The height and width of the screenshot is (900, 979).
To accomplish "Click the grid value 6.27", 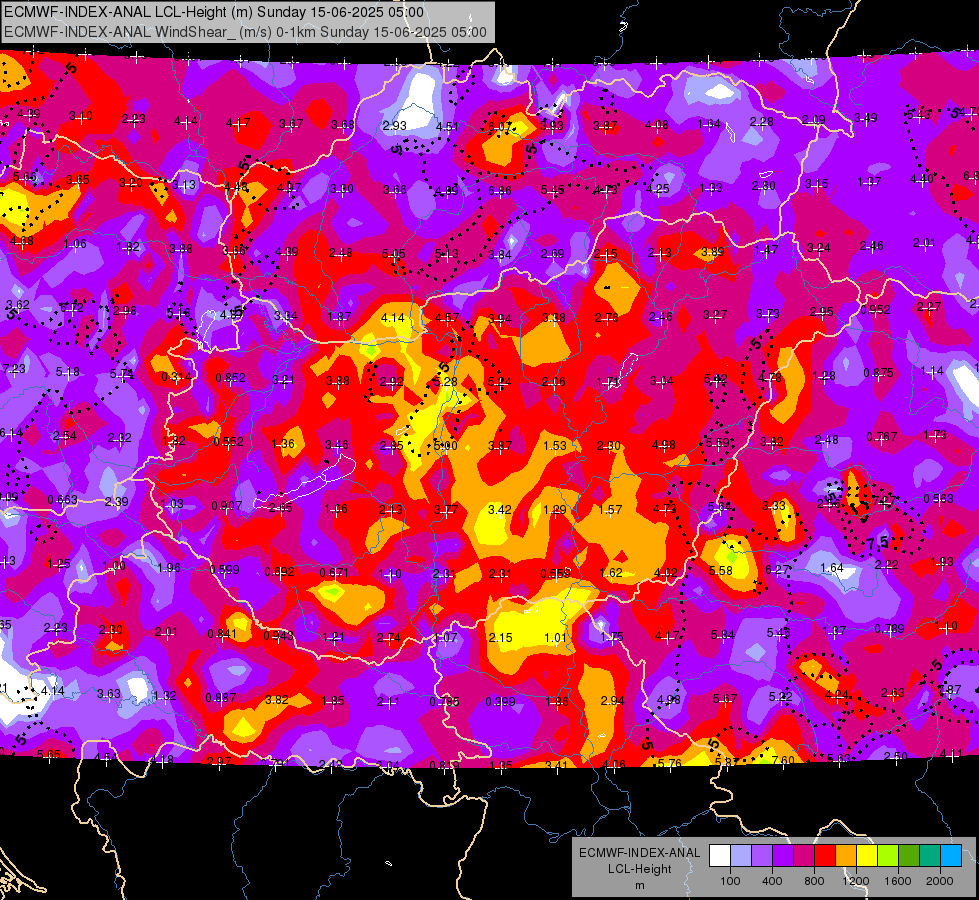I will pos(777,570).
